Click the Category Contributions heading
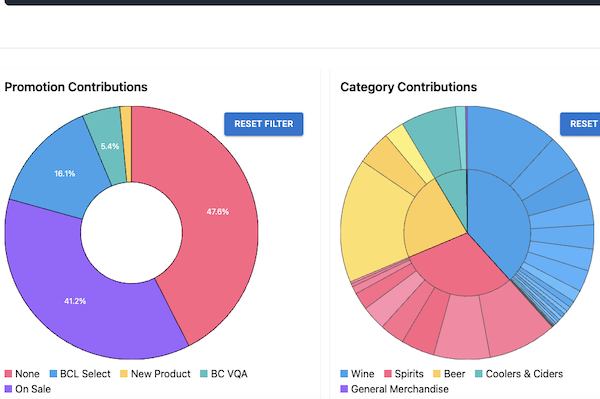 point(408,87)
